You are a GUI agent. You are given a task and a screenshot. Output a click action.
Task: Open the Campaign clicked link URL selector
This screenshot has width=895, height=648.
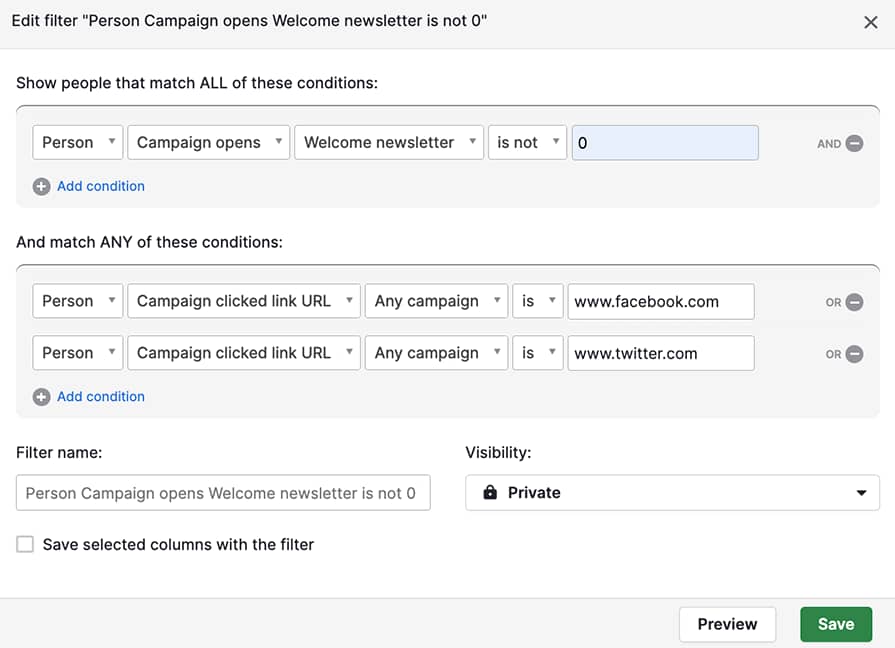click(x=243, y=301)
